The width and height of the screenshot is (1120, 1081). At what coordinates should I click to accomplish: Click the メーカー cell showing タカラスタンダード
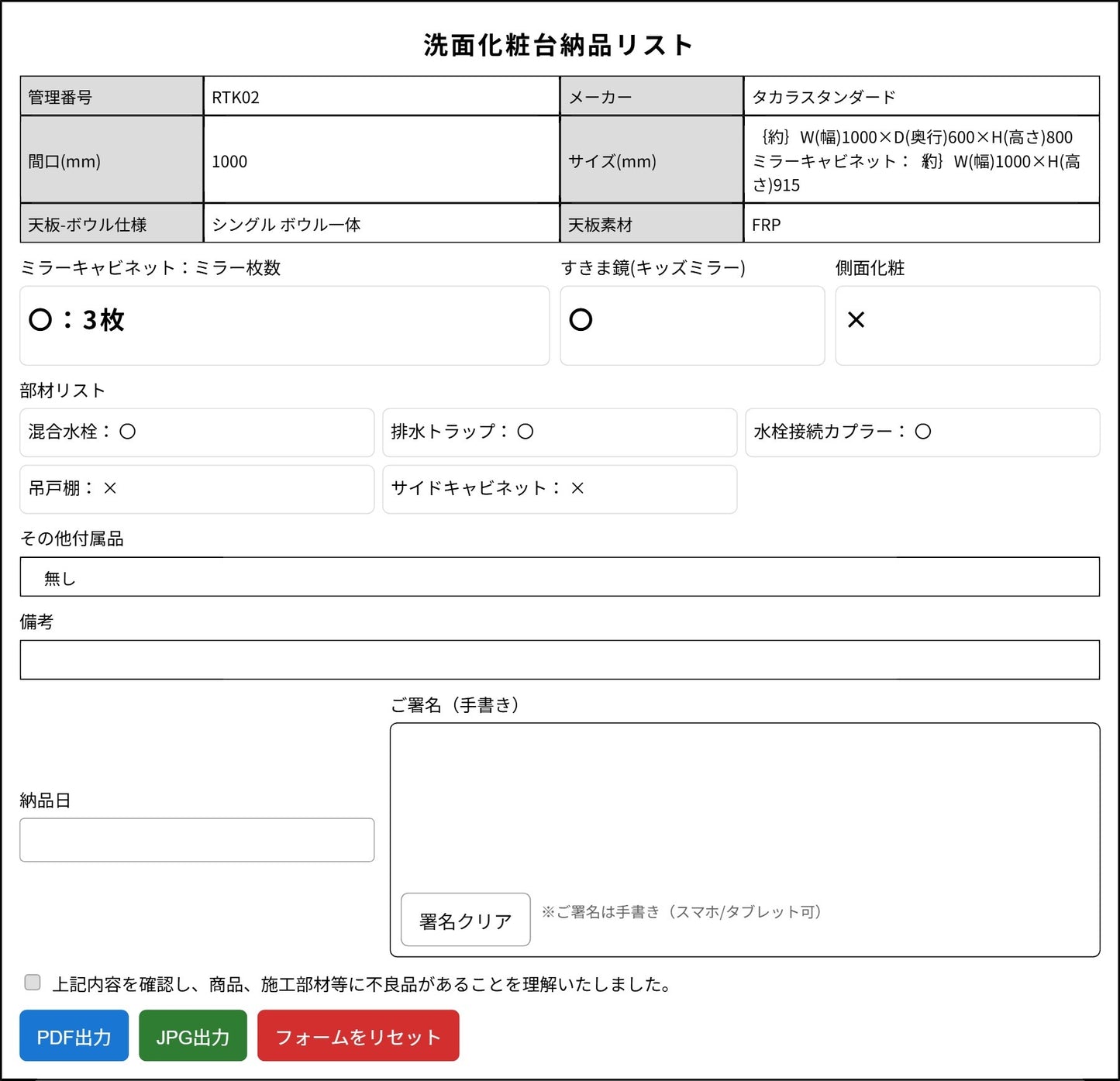(x=921, y=95)
